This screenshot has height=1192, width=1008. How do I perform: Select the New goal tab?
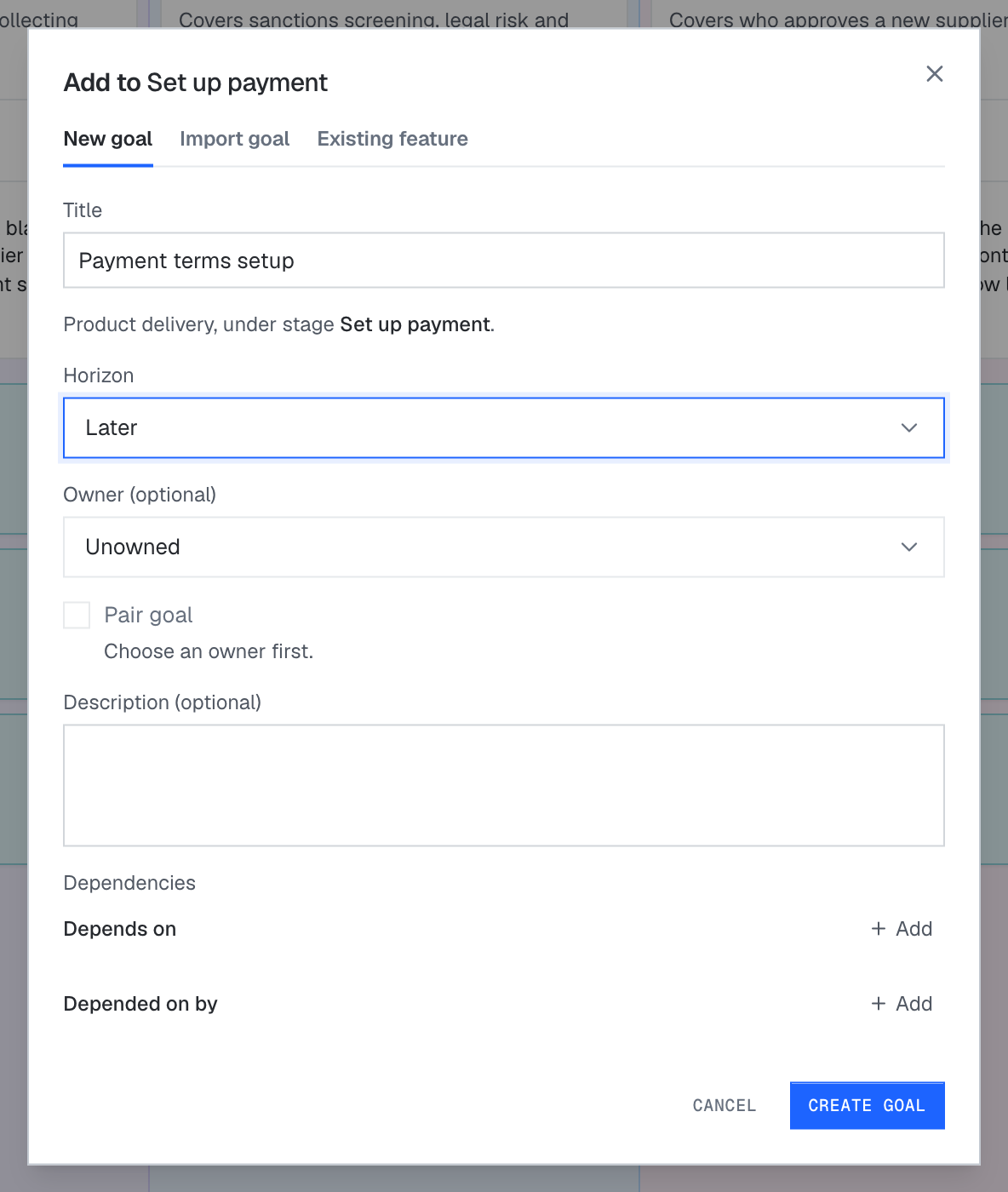coord(108,139)
